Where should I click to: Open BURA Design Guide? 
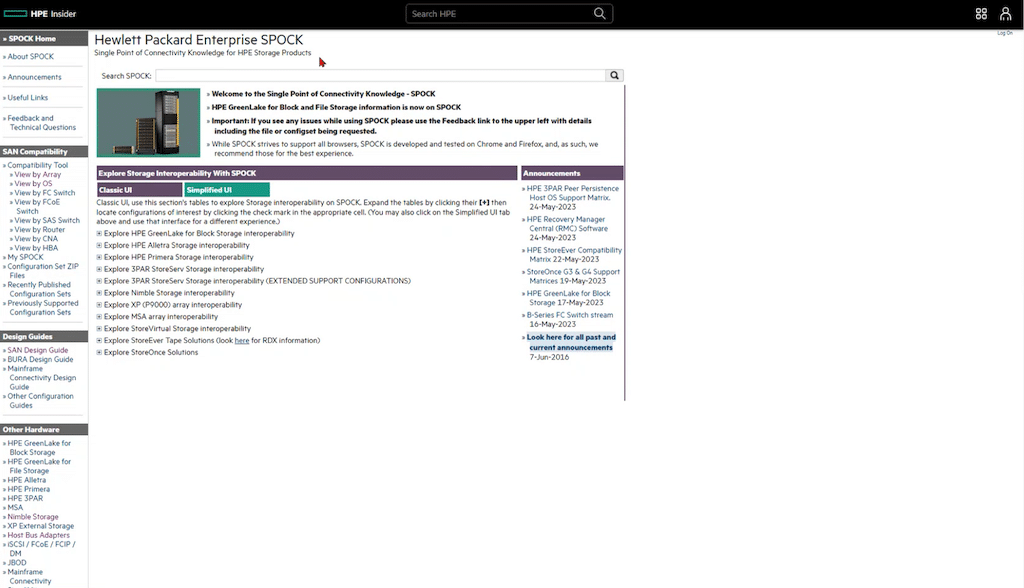click(40, 359)
